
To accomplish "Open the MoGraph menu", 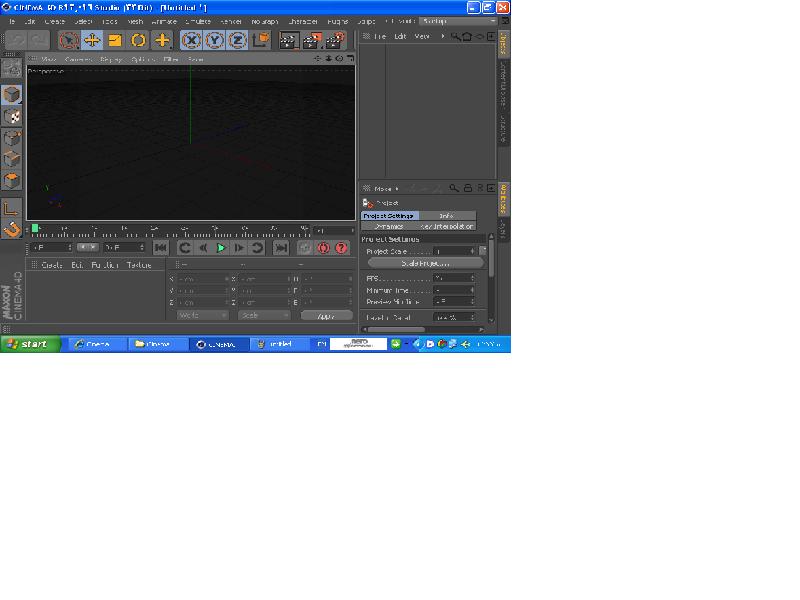I will (x=264, y=21).
